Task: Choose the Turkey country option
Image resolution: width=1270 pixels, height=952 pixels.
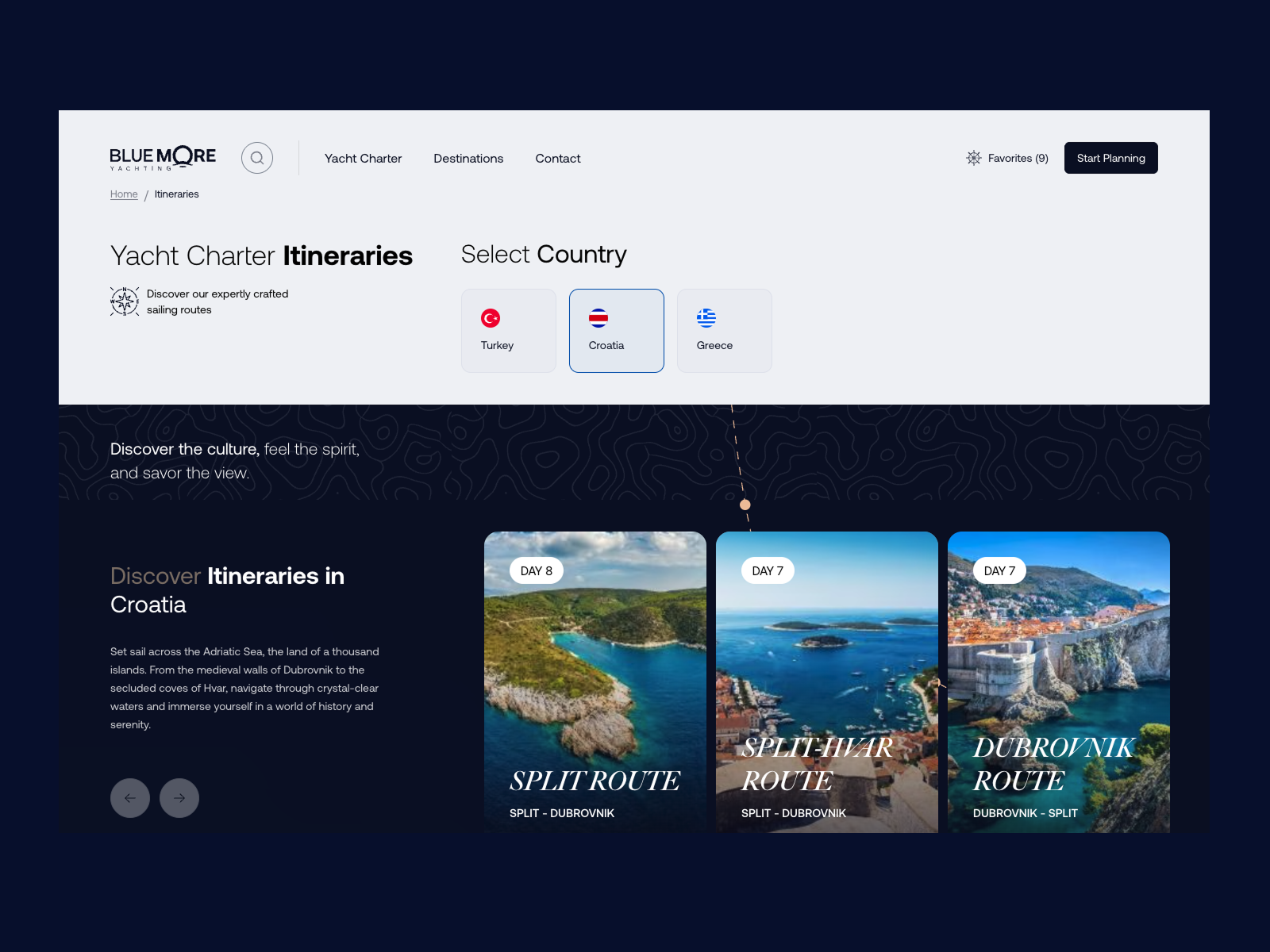Action: [x=509, y=331]
